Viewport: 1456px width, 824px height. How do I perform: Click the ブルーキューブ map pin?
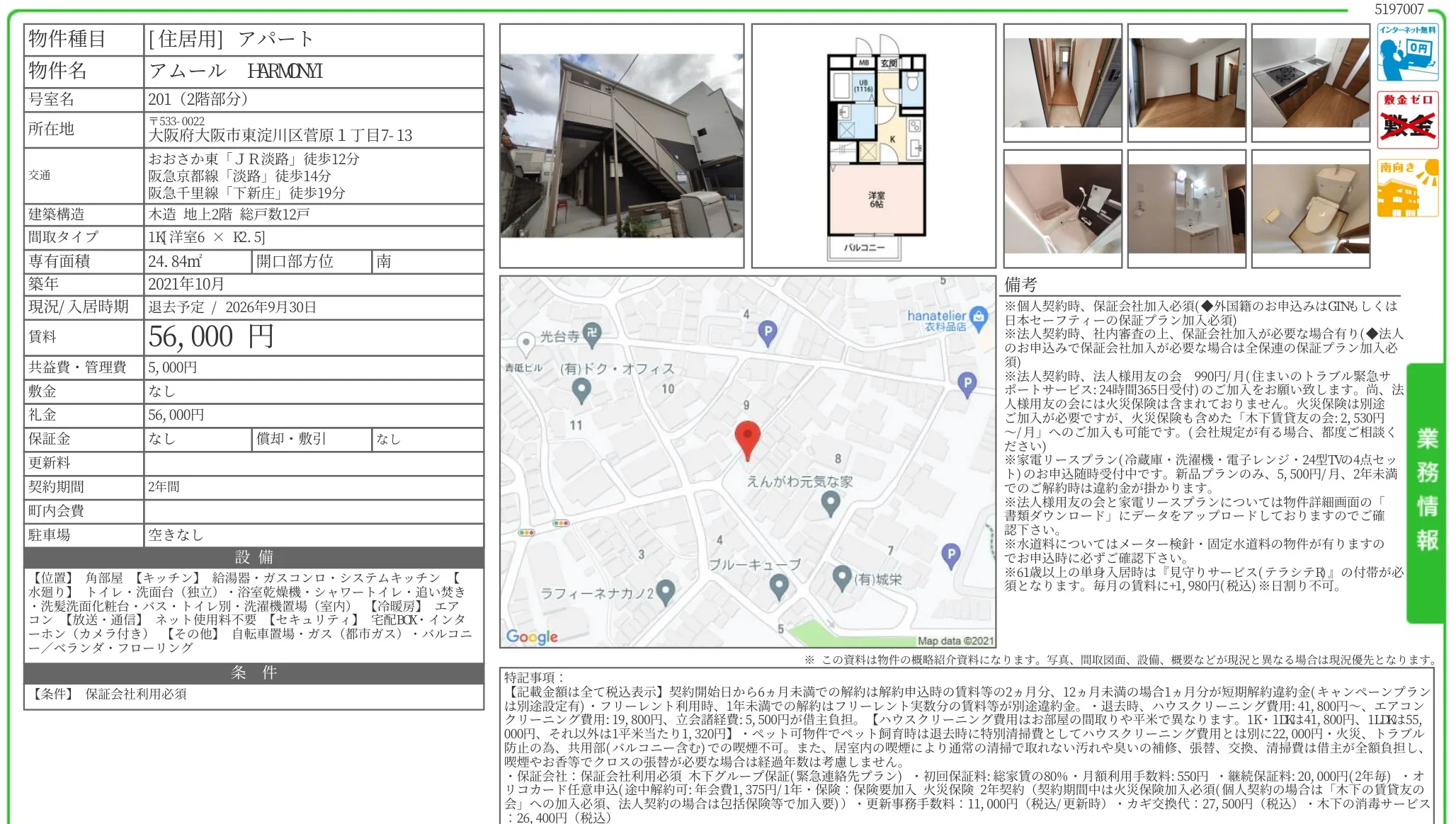[x=779, y=587]
